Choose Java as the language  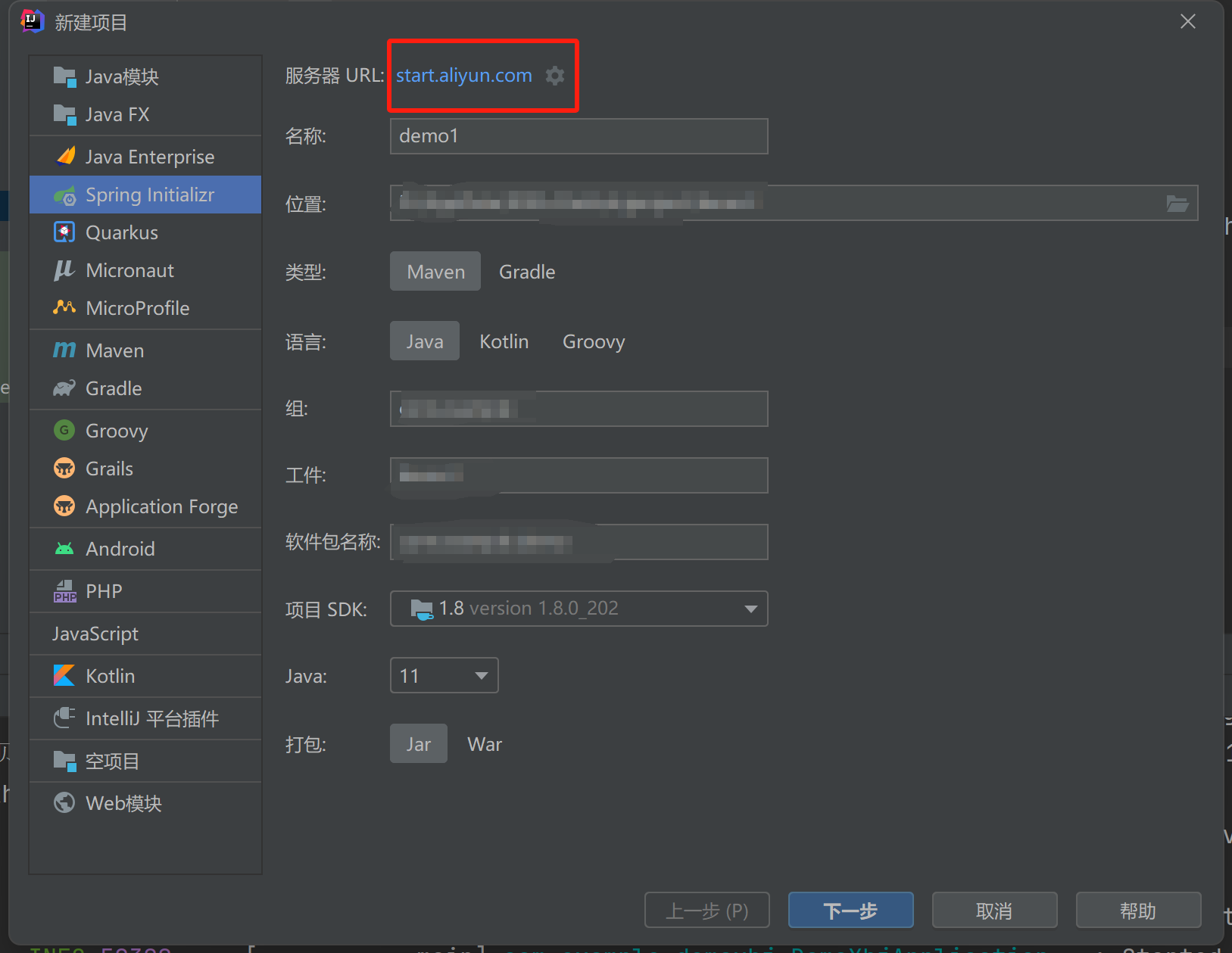pyautogui.click(x=425, y=341)
